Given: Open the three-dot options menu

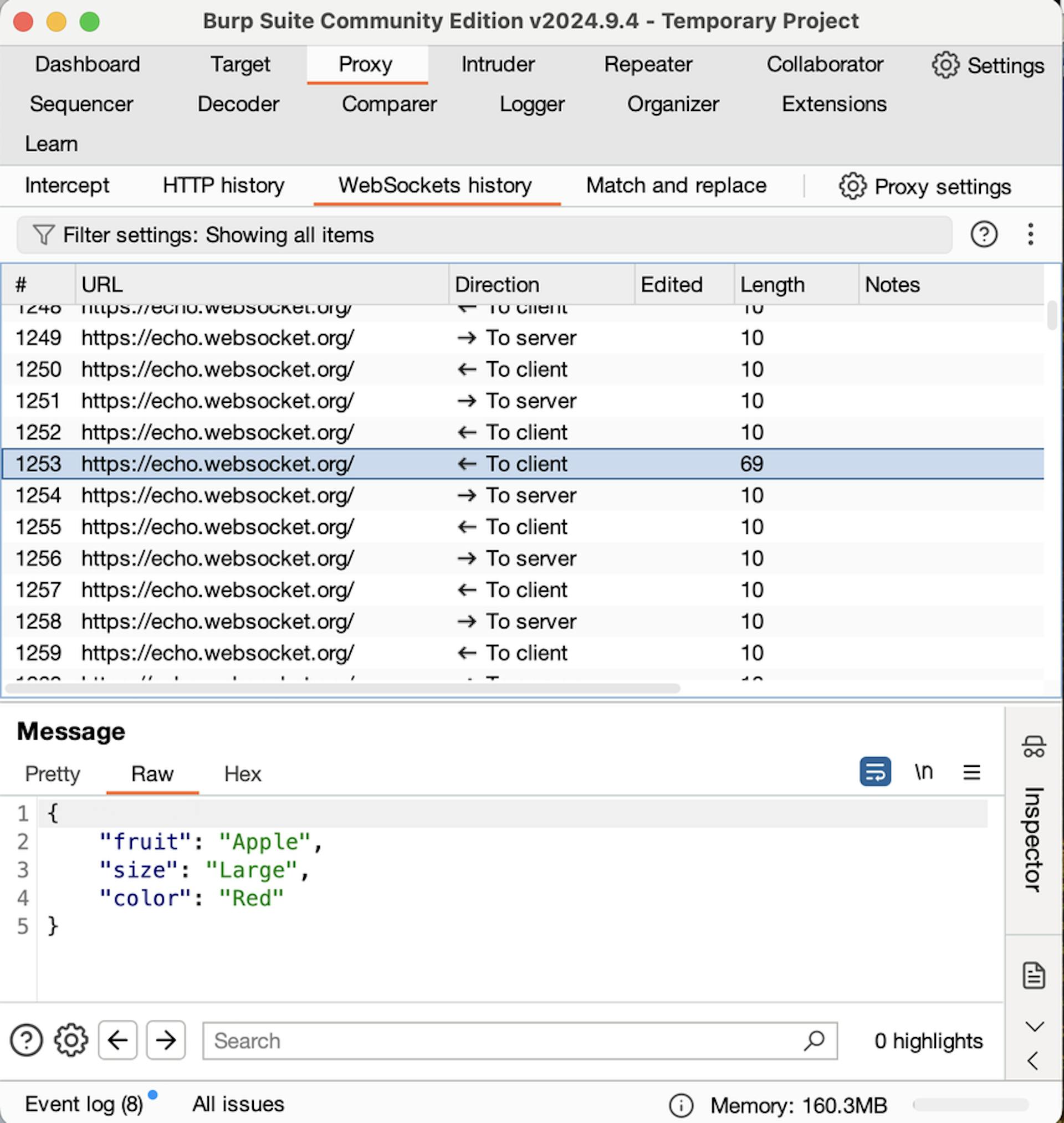Looking at the screenshot, I should 1031,234.
